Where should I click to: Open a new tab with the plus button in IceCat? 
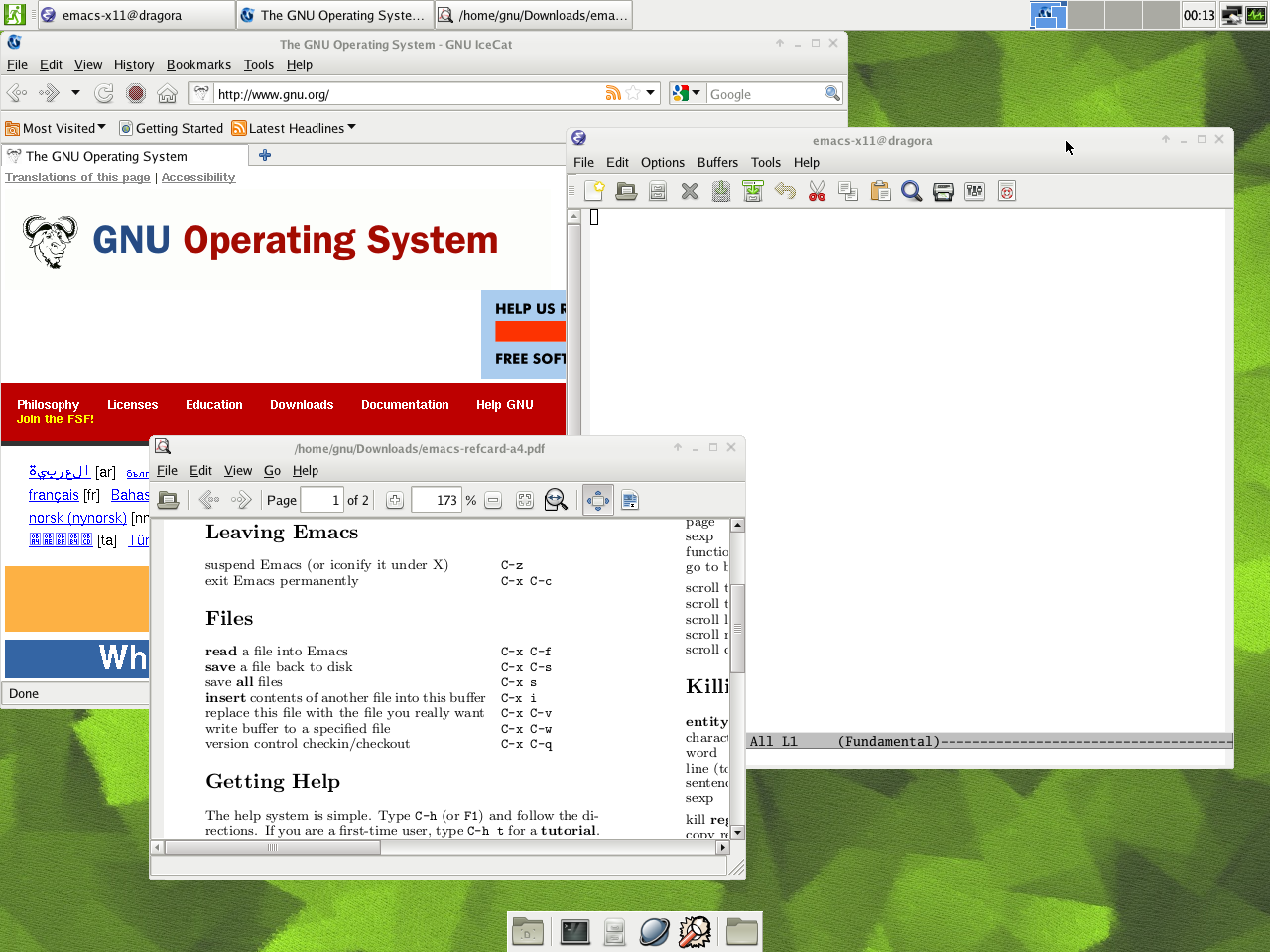[265, 155]
